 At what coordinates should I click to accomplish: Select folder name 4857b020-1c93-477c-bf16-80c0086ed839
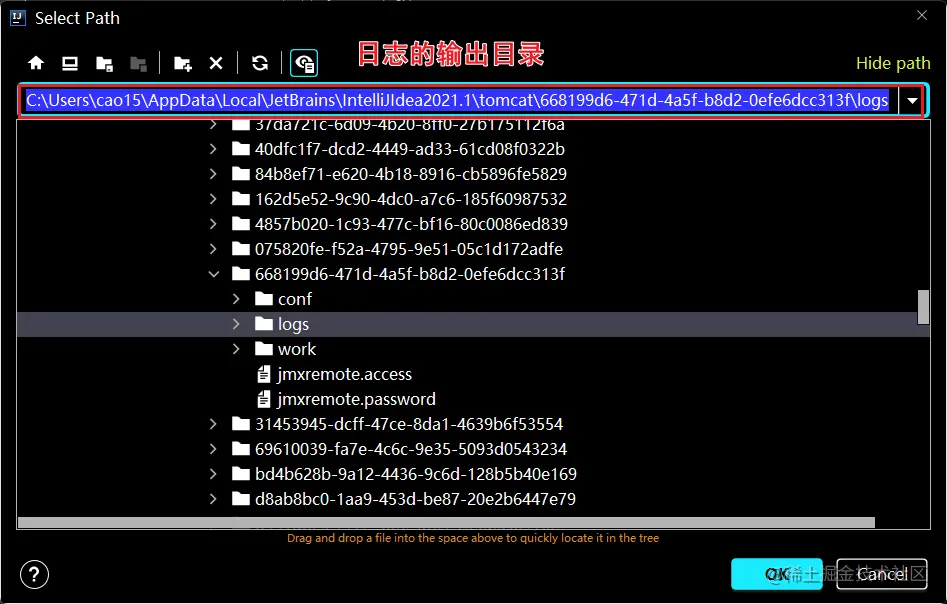[411, 224]
